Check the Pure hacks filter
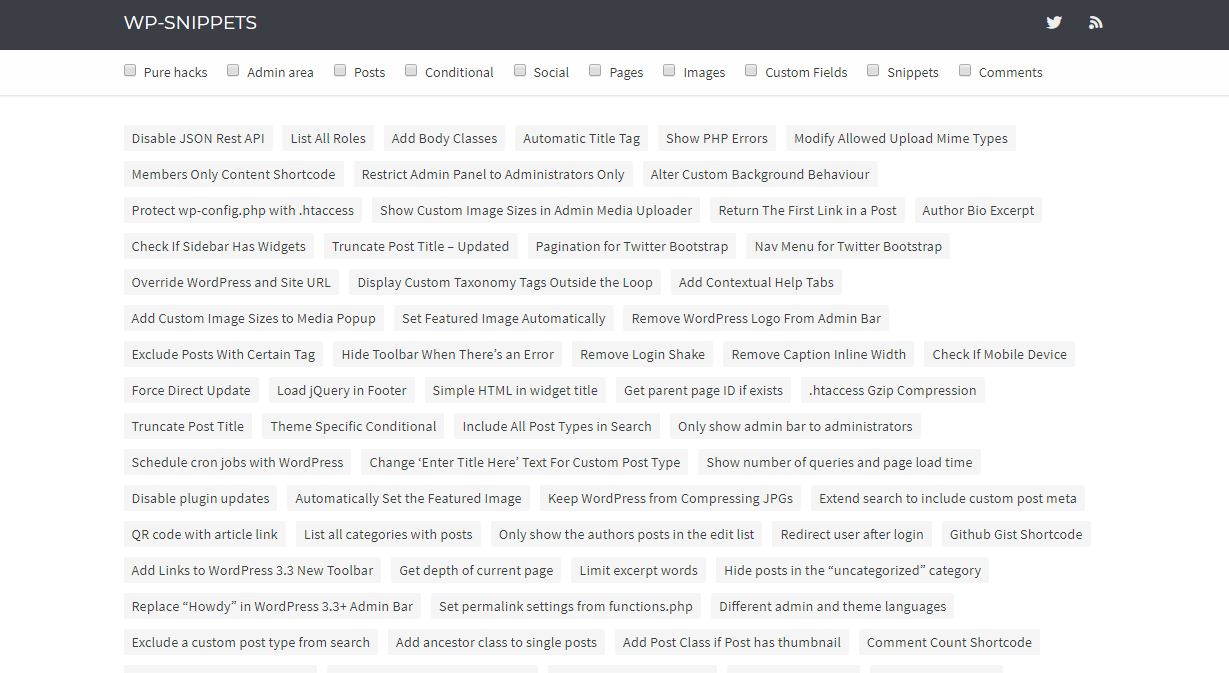 [130, 70]
